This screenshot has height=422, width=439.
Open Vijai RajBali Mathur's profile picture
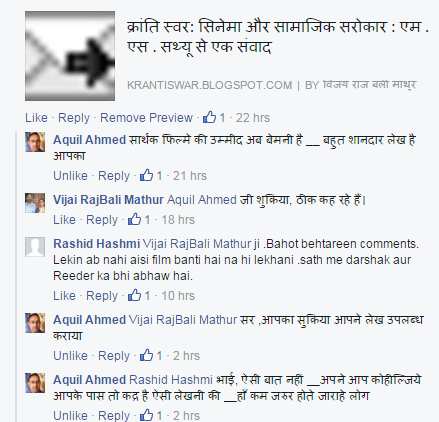(35, 203)
